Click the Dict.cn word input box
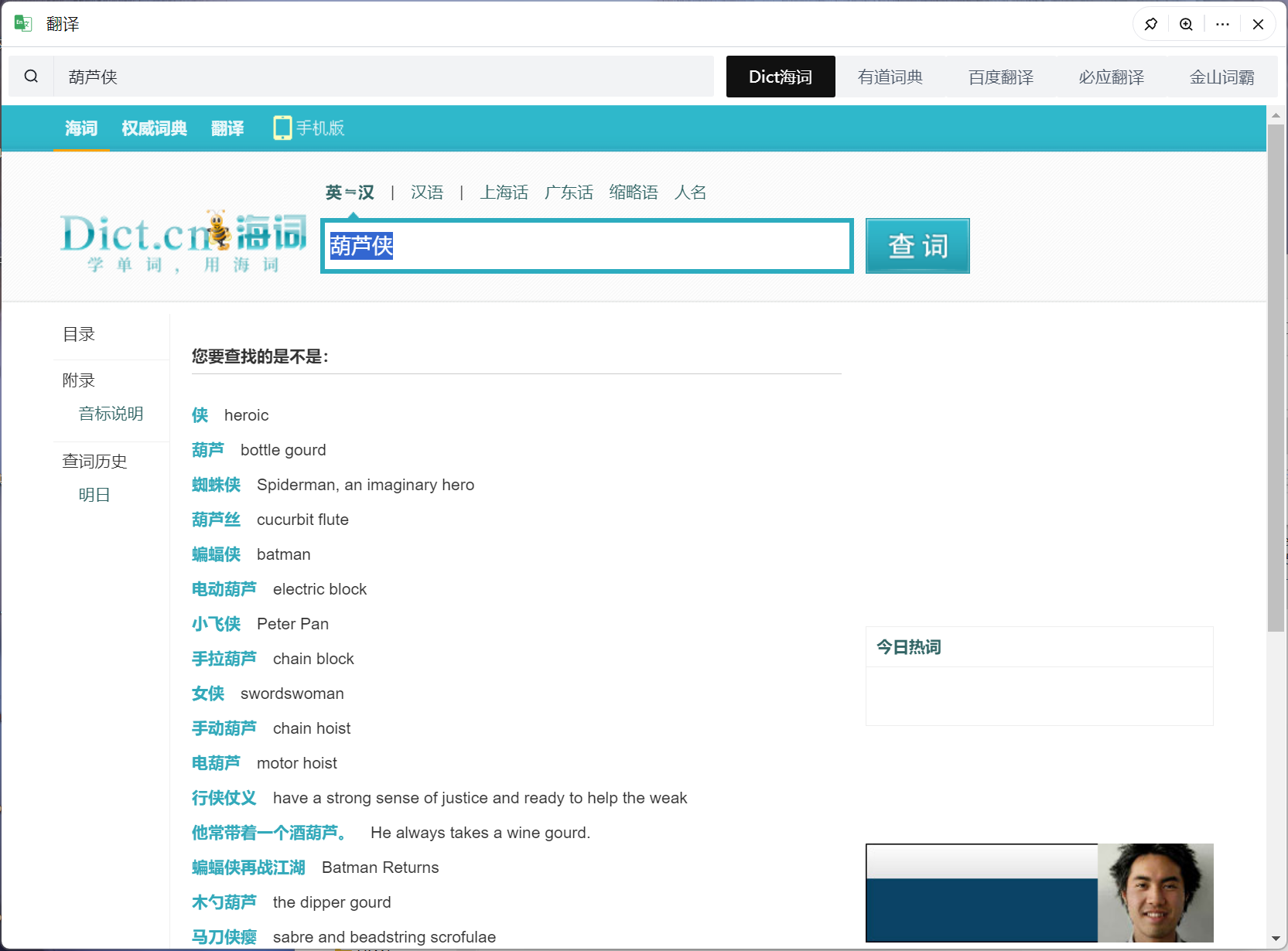Screen dimensions: 1288x951 tap(587, 246)
